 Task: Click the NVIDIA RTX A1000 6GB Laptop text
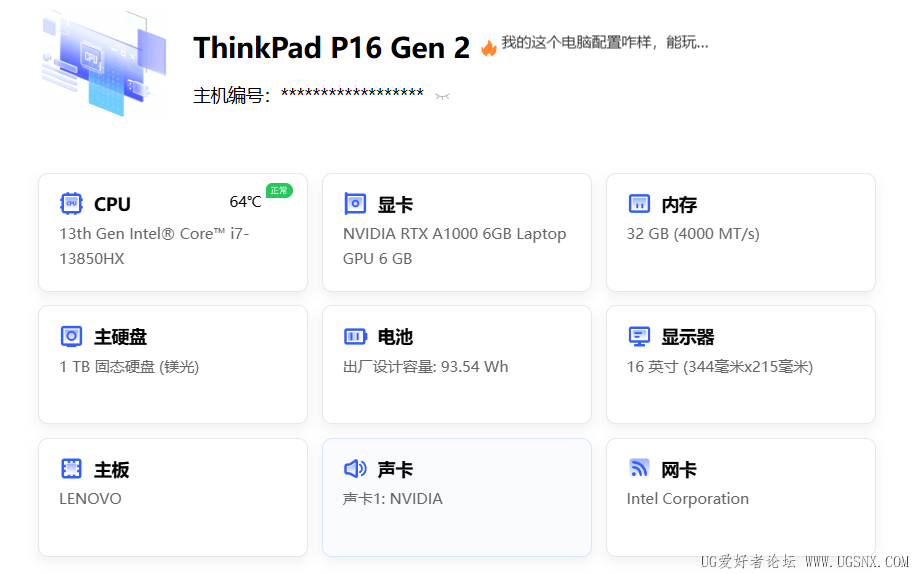click(x=454, y=246)
